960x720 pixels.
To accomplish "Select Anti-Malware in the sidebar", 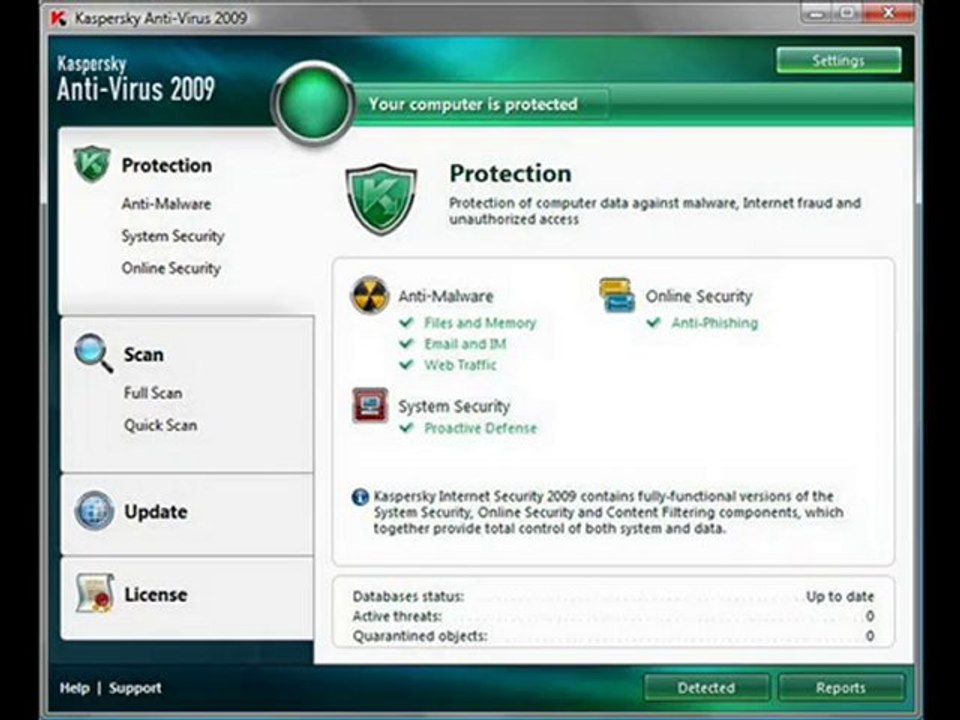I will [167, 204].
